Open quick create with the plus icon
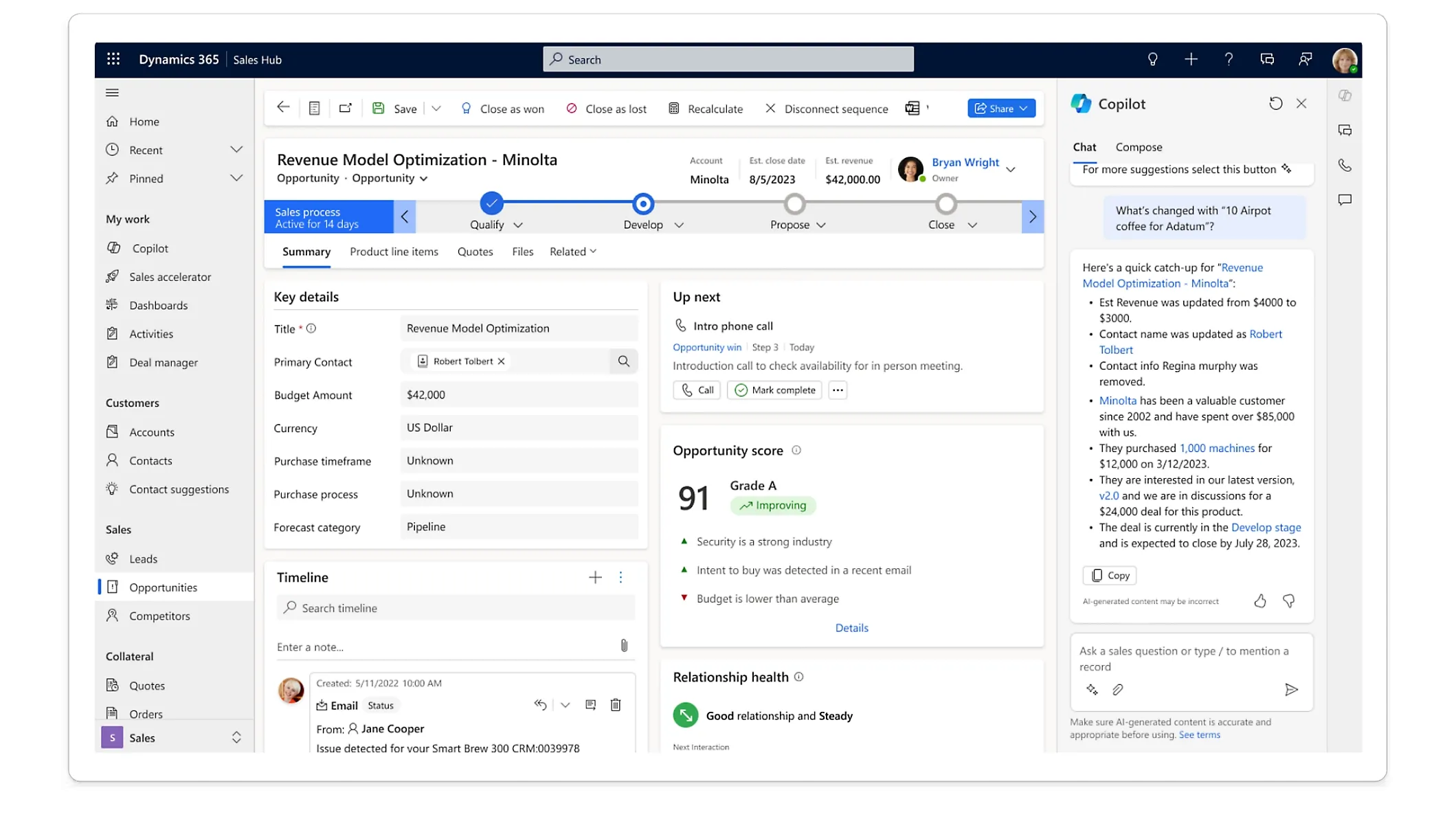 1191,60
